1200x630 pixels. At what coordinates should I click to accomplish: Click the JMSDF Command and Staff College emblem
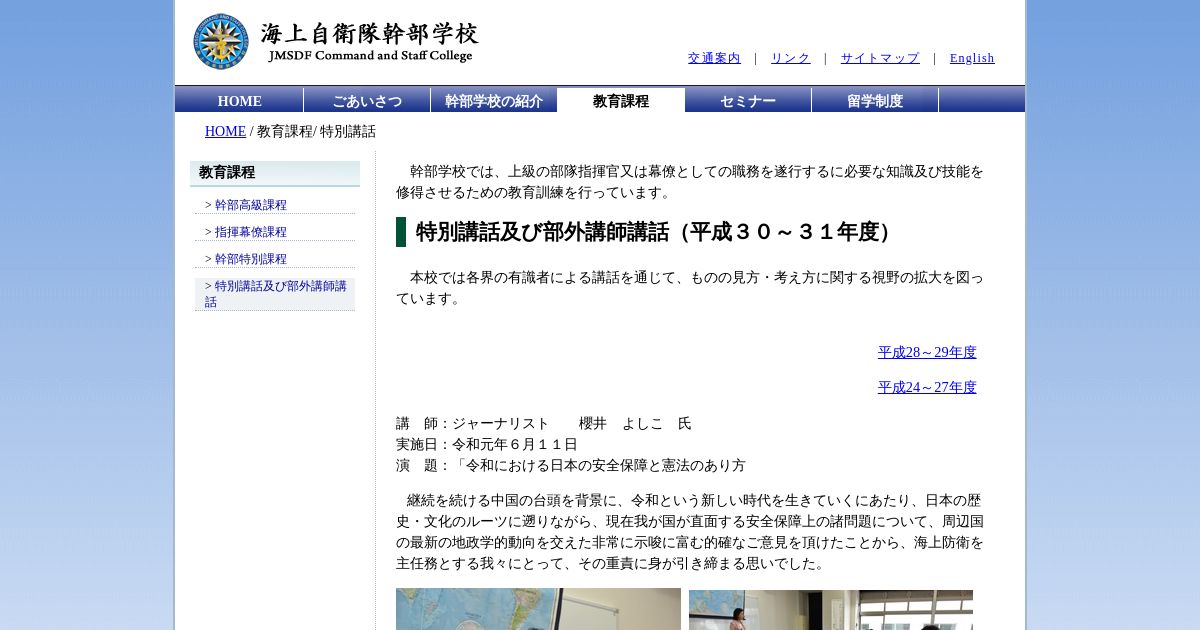(x=221, y=42)
